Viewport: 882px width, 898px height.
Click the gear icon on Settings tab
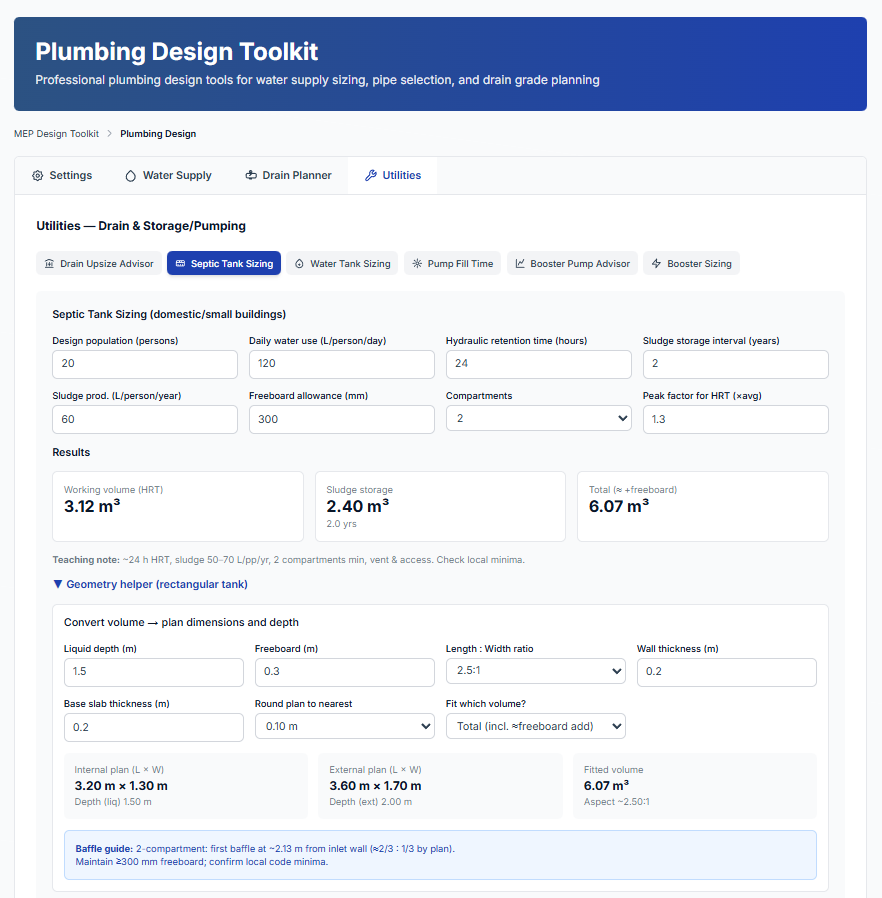coord(38,176)
